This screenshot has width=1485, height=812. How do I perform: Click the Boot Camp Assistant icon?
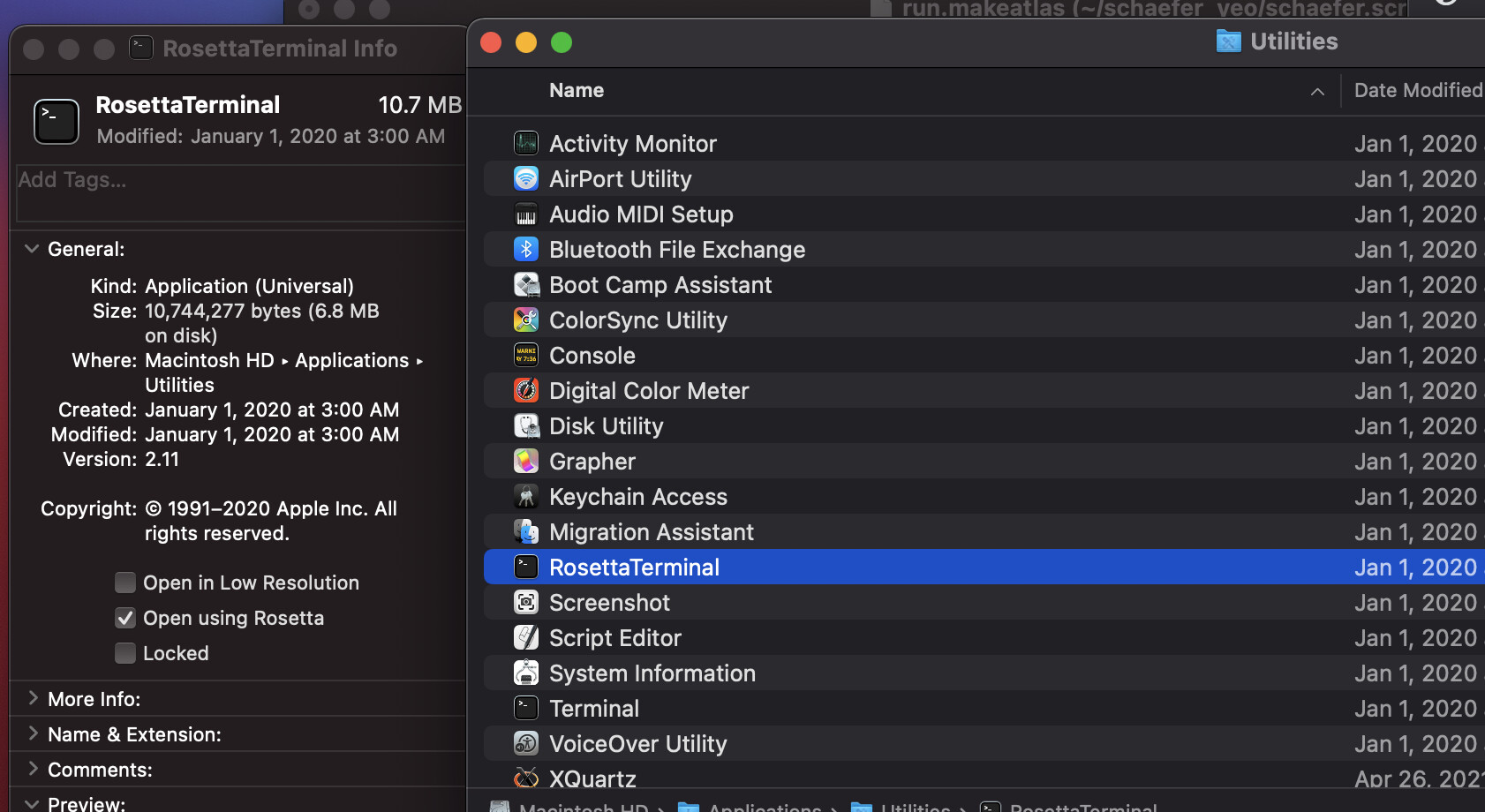(x=526, y=284)
